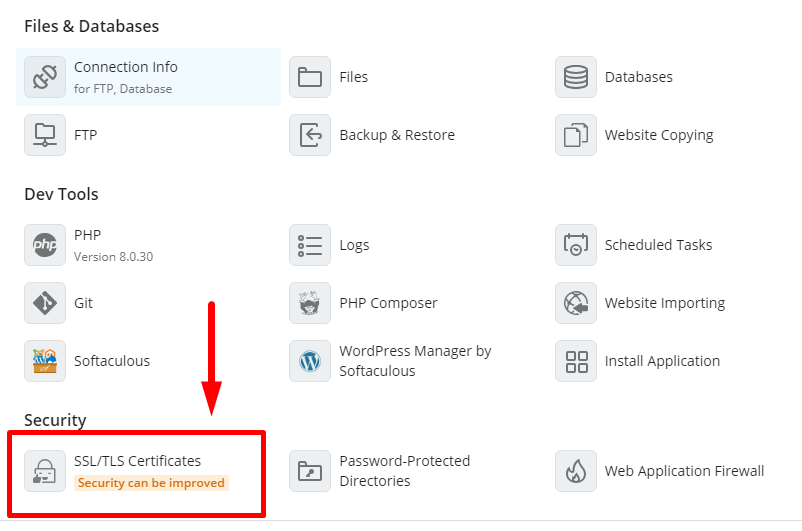Open the Databases cylinder icon
802x531 pixels.
[576, 77]
